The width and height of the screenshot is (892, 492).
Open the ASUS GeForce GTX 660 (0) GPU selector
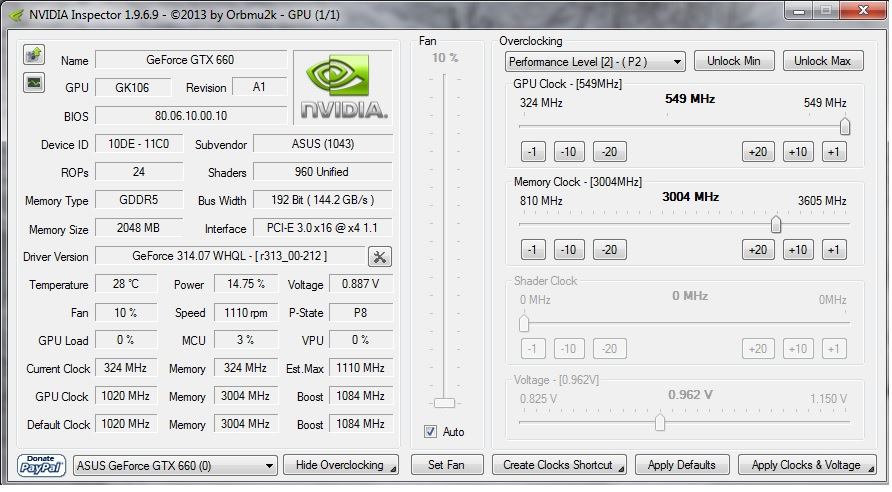coord(175,466)
